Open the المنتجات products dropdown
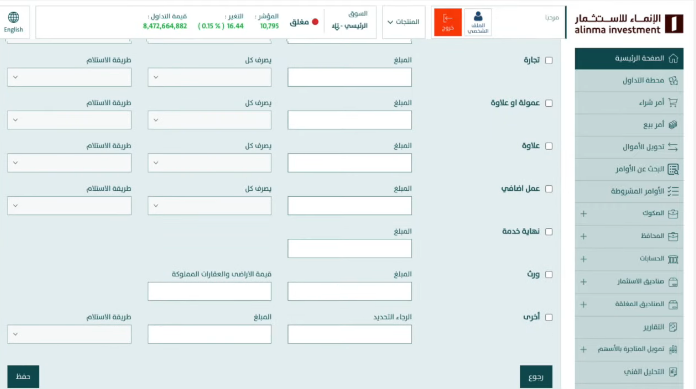The height and width of the screenshot is (389, 696). coord(403,22)
